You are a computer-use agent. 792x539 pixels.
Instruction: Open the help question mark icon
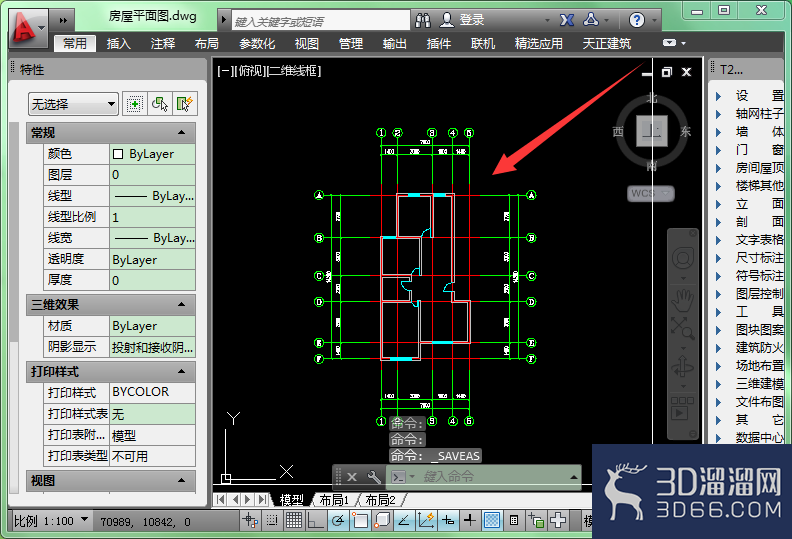coord(636,20)
